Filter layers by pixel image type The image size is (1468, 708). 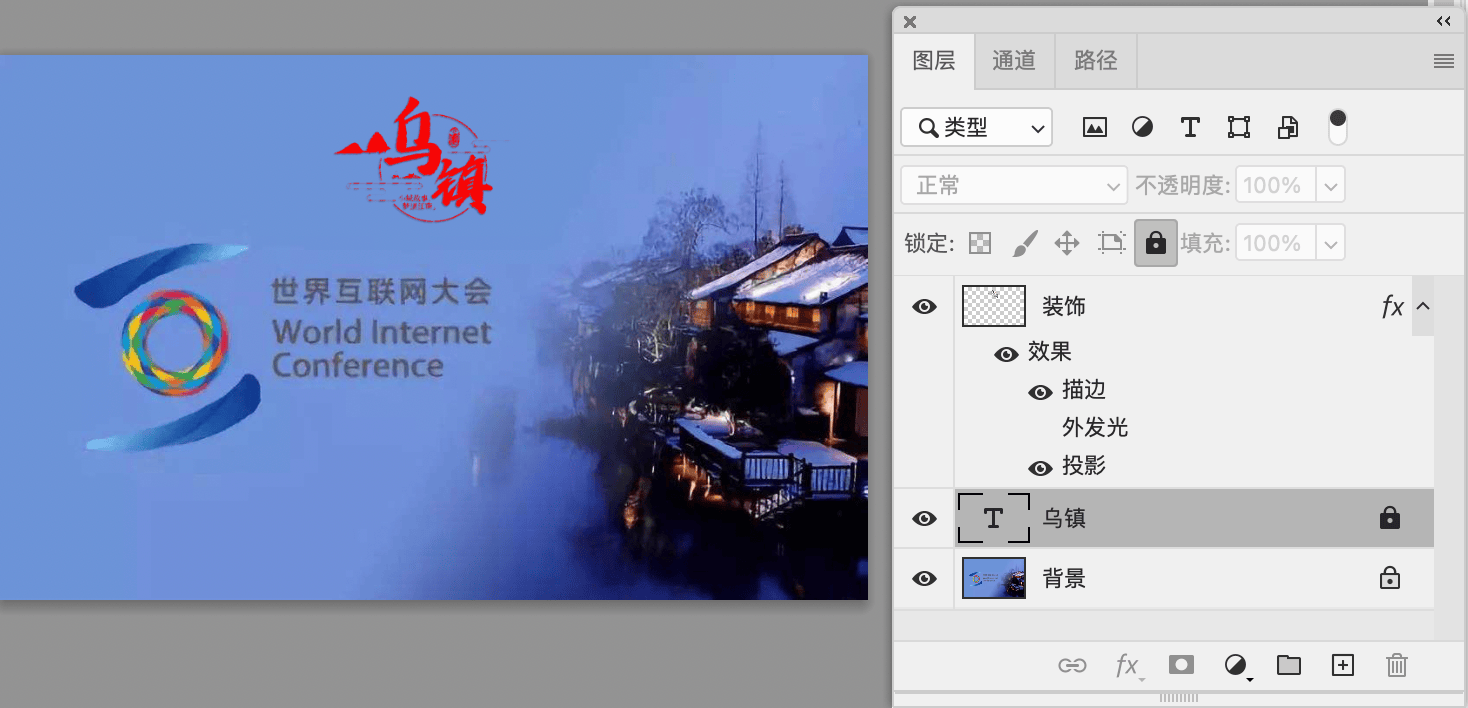coord(1095,127)
